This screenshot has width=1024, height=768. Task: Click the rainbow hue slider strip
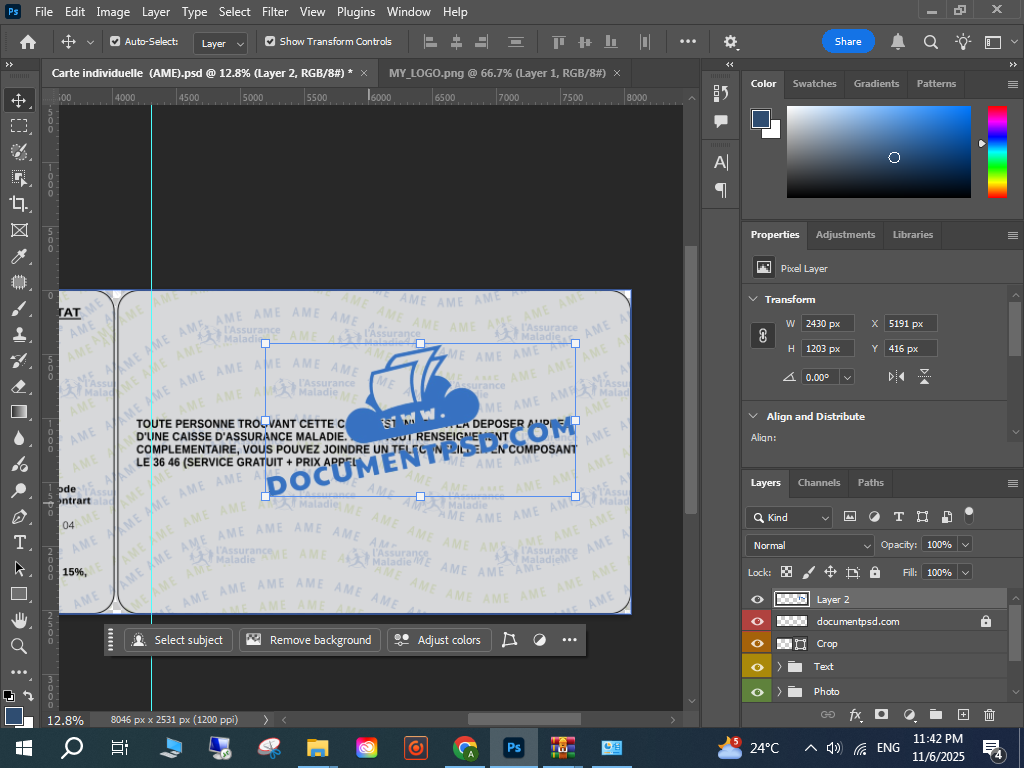[997, 151]
